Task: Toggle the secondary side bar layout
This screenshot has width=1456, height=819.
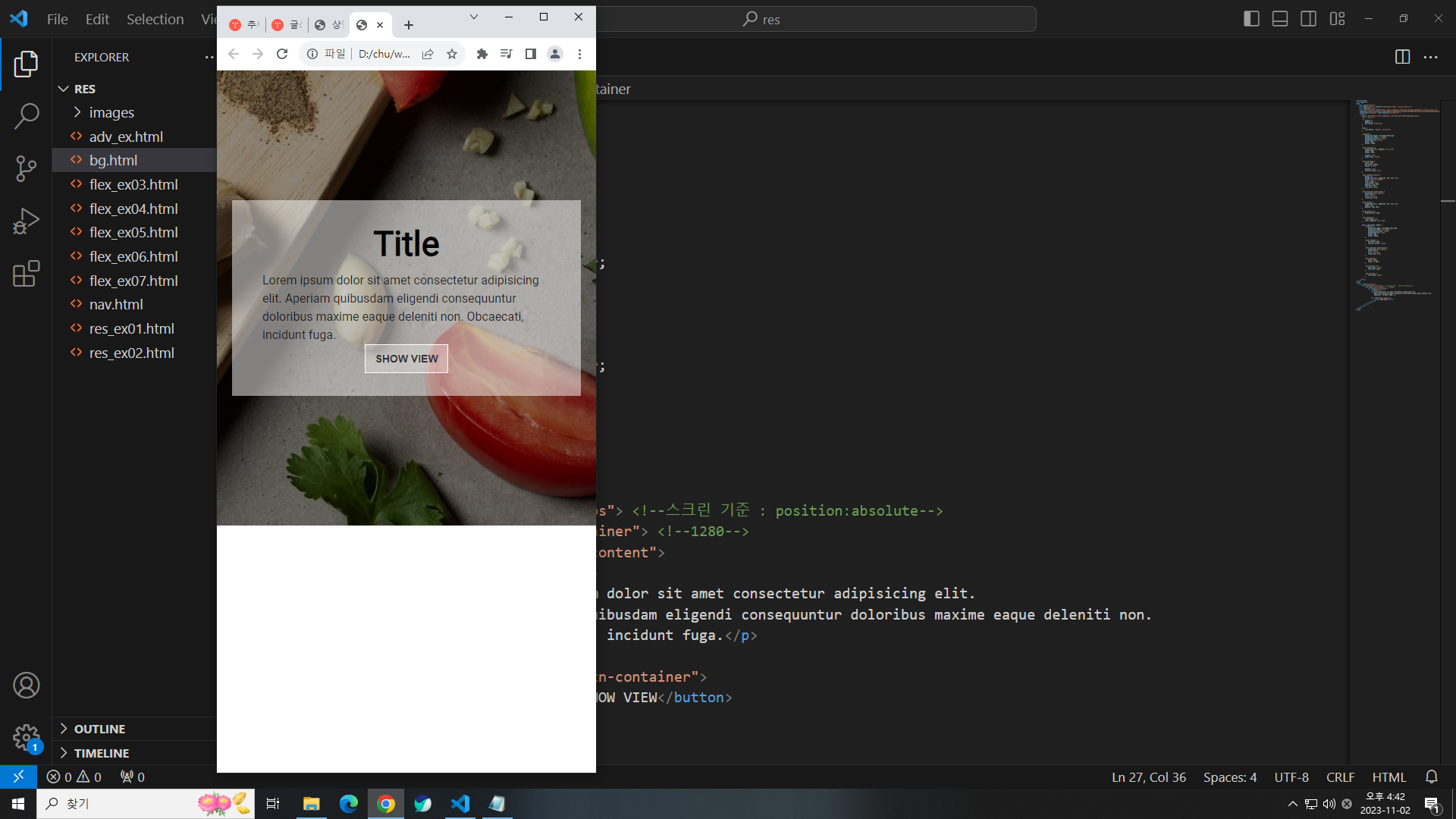Action: coord(1308,19)
